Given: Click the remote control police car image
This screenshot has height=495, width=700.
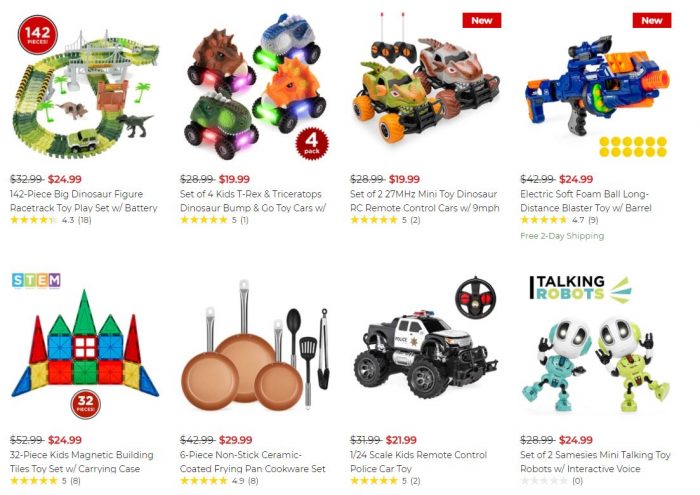Looking at the screenshot, I should point(425,347).
